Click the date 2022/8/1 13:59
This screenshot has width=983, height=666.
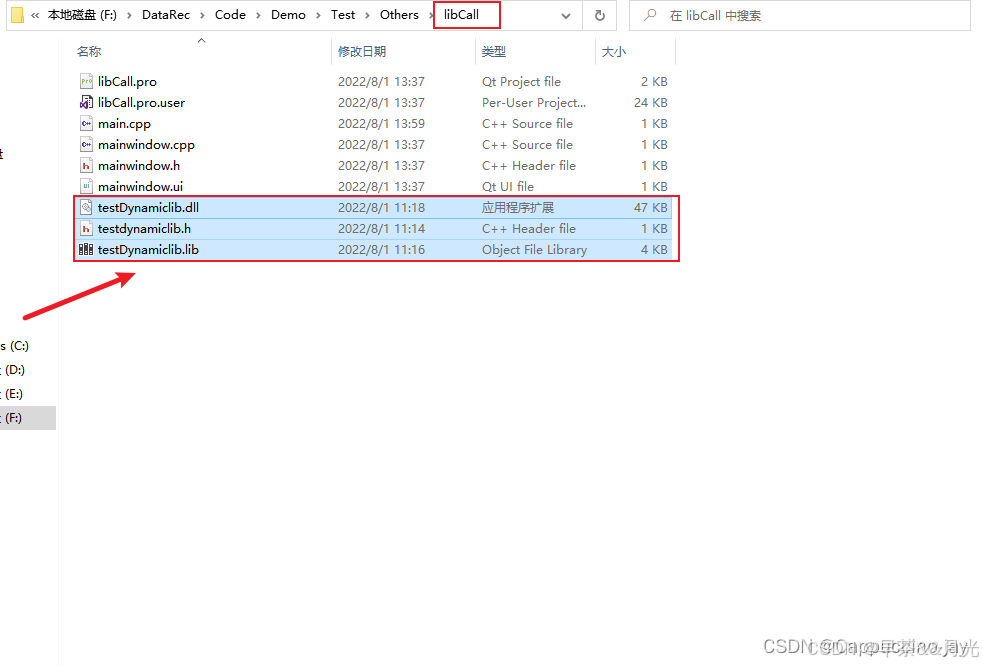[x=381, y=124]
